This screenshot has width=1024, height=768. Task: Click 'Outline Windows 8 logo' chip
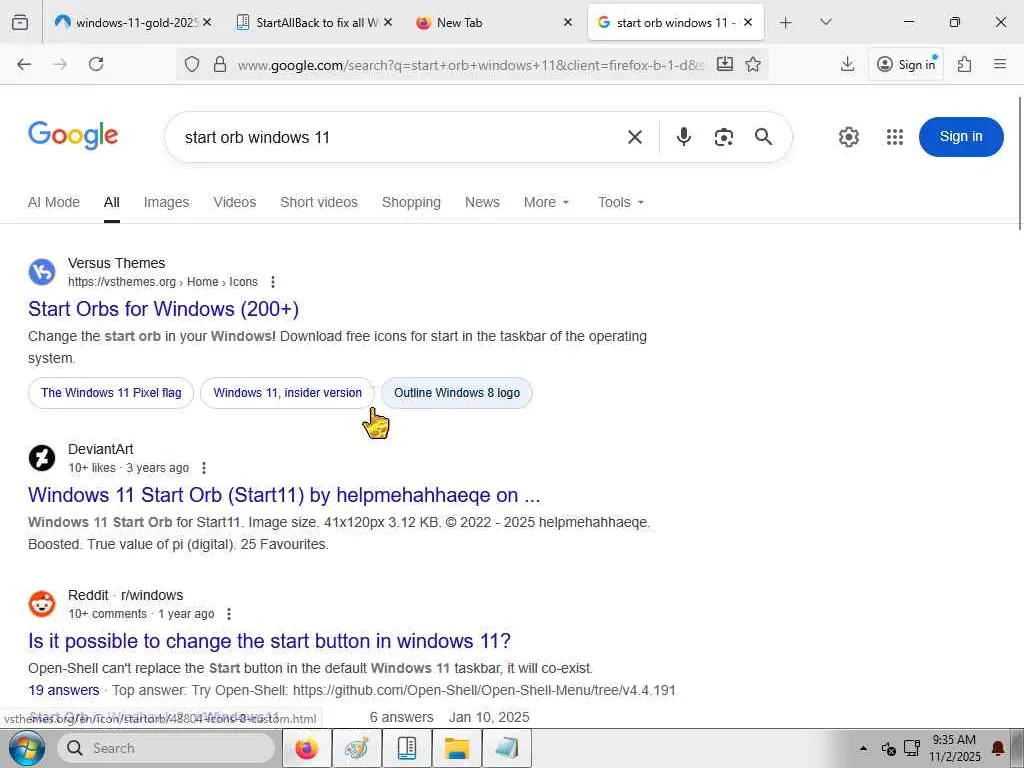pos(457,393)
